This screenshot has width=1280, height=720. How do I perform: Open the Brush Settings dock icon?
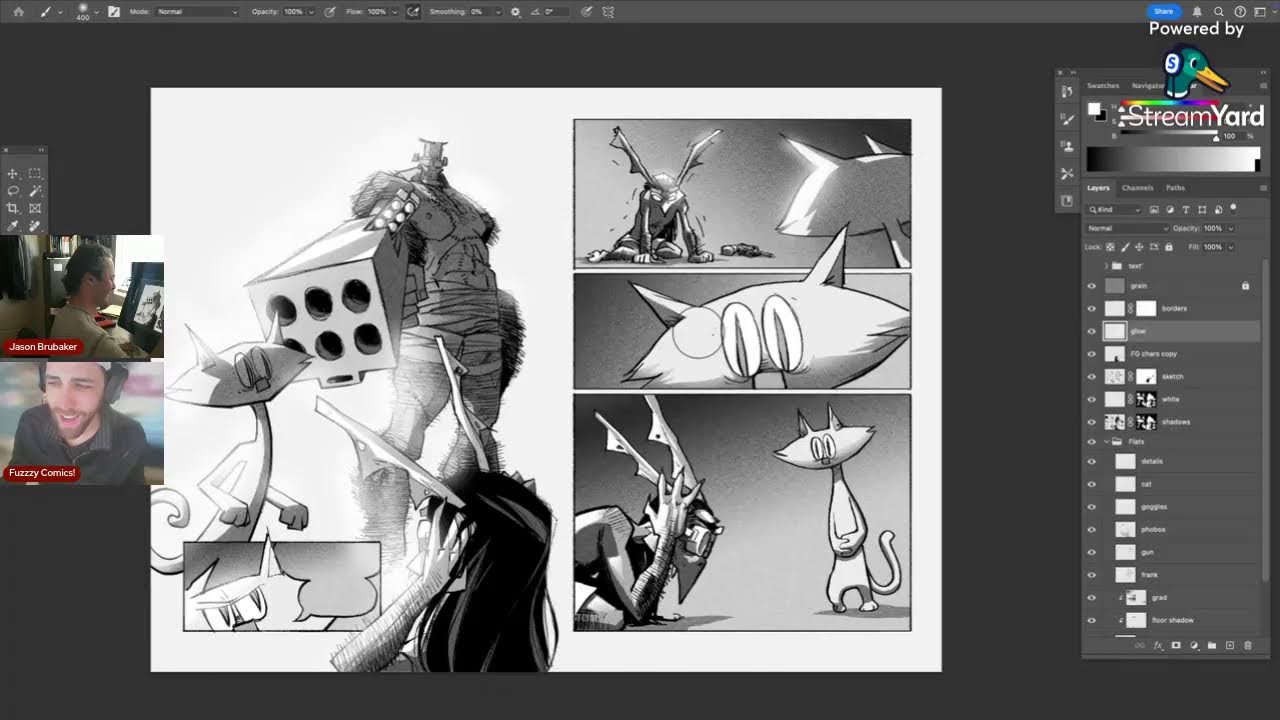pos(1067,119)
